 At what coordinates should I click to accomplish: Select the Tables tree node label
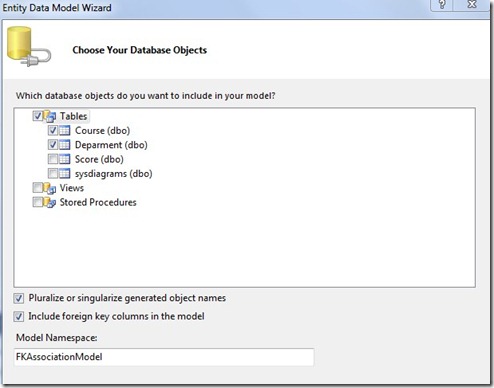[x=73, y=116]
